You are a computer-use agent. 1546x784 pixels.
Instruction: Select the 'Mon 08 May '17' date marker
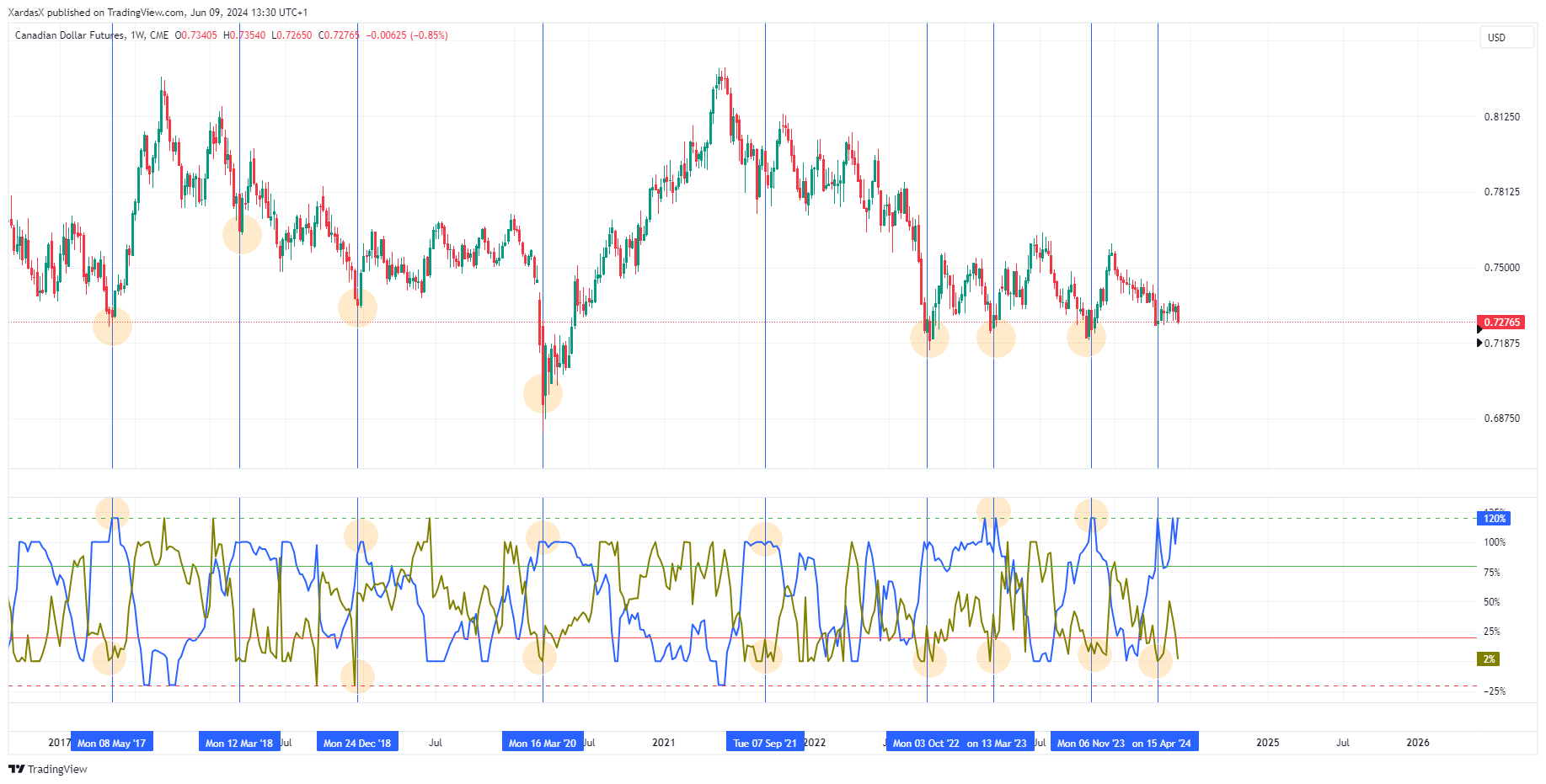point(111,743)
